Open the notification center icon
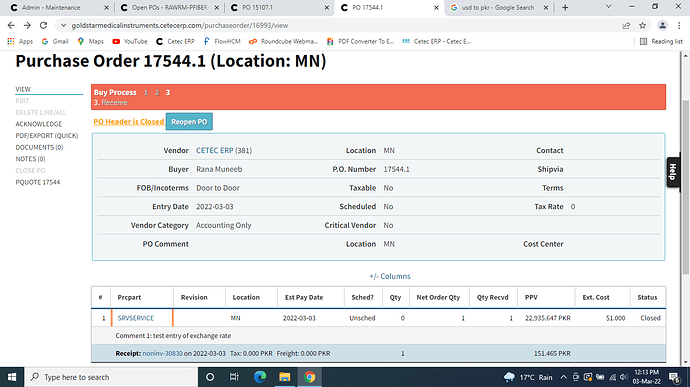The image size is (690, 387). (674, 377)
